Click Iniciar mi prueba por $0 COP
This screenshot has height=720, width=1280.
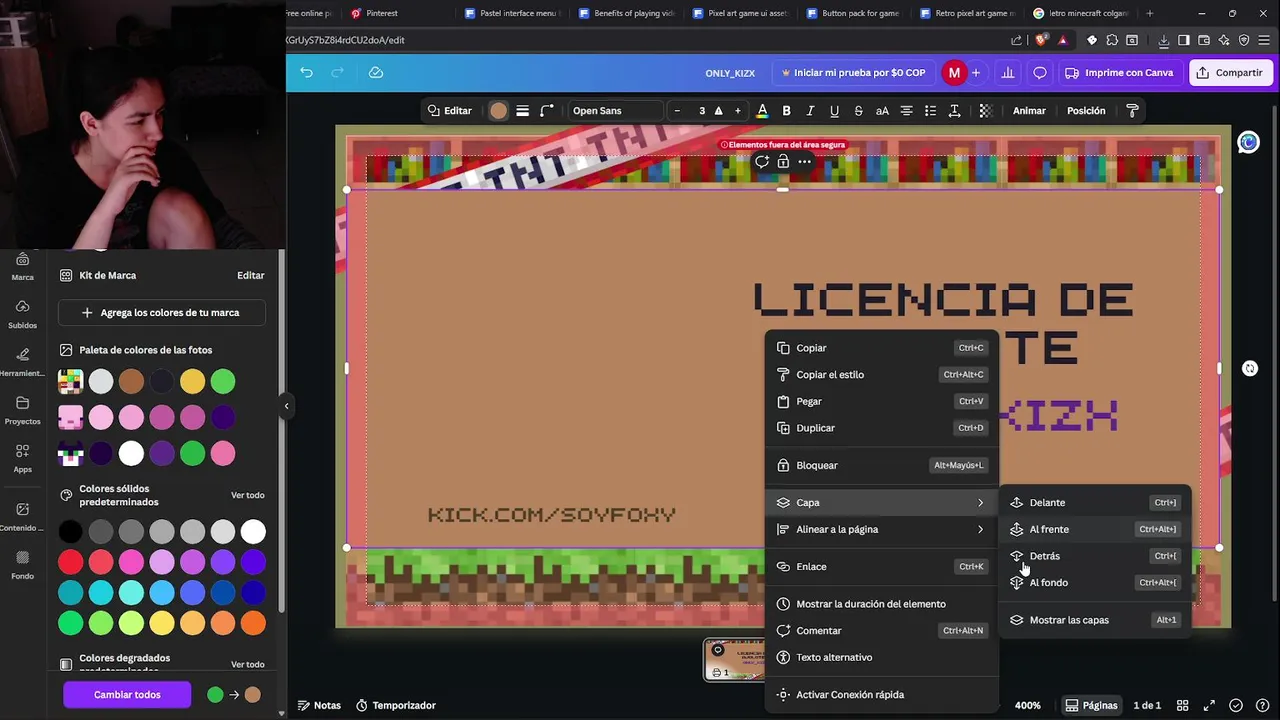coord(853,73)
